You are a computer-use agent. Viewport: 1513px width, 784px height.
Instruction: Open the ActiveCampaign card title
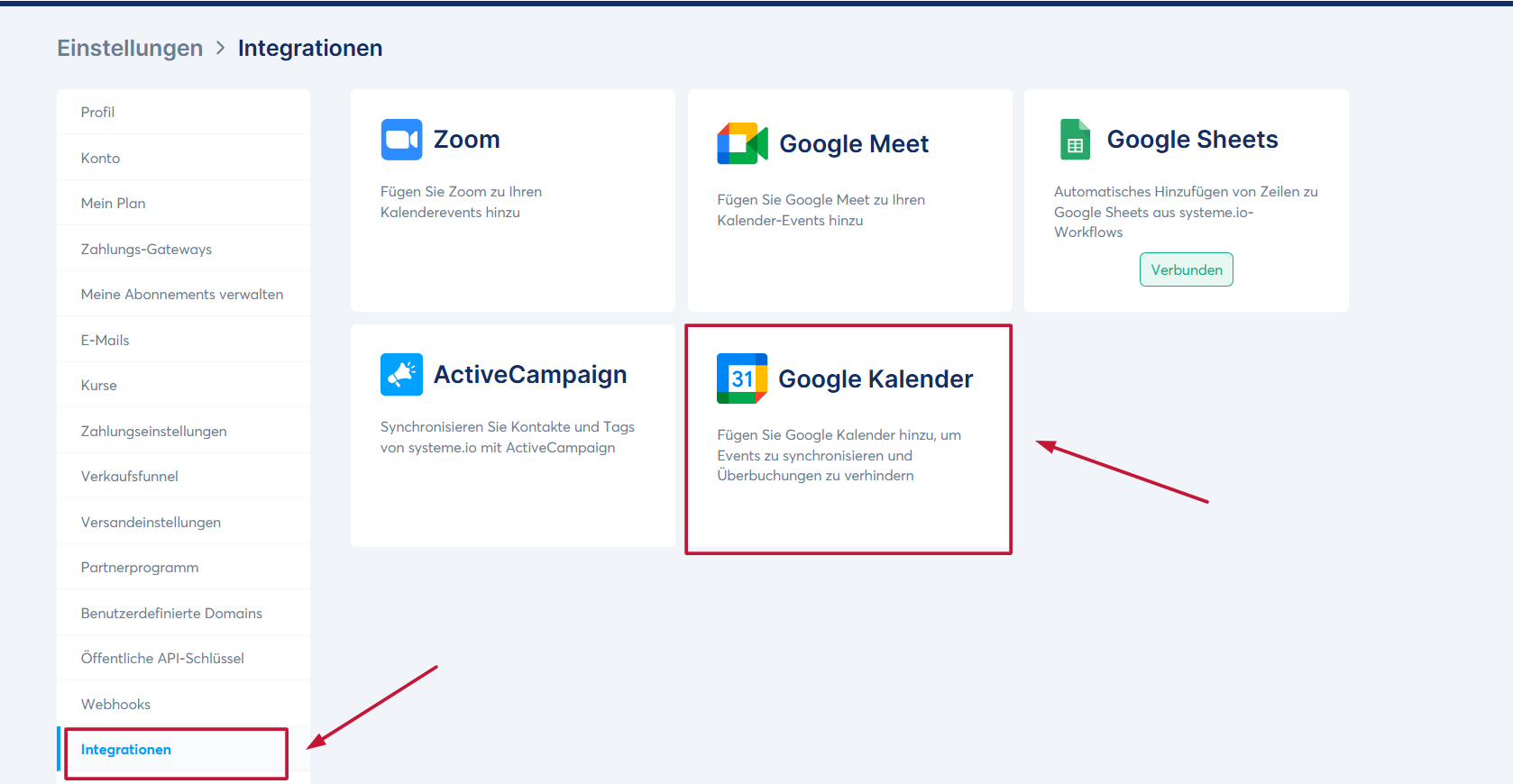[x=530, y=375]
